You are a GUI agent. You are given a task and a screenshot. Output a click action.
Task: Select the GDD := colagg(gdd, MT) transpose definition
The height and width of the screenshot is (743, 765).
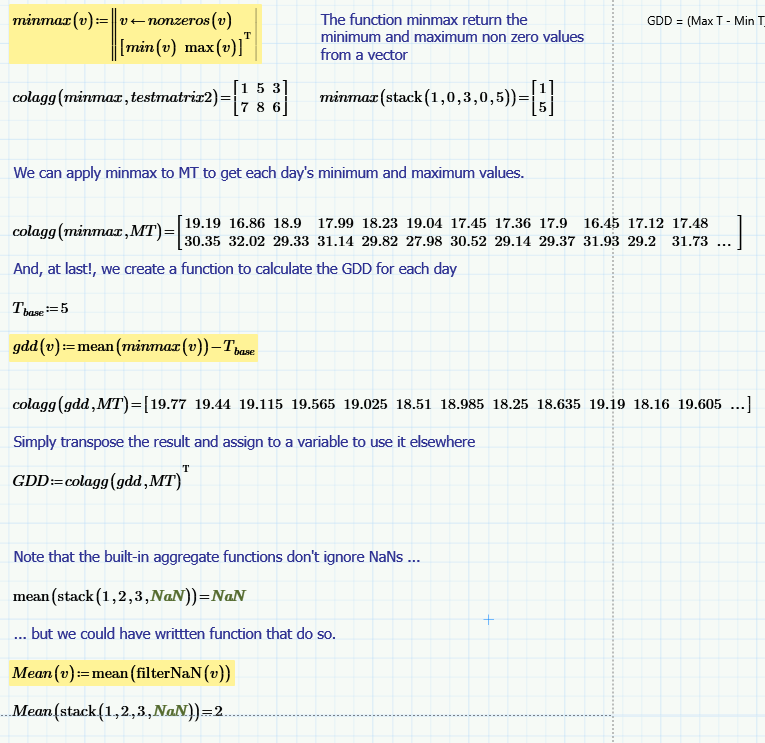101,478
